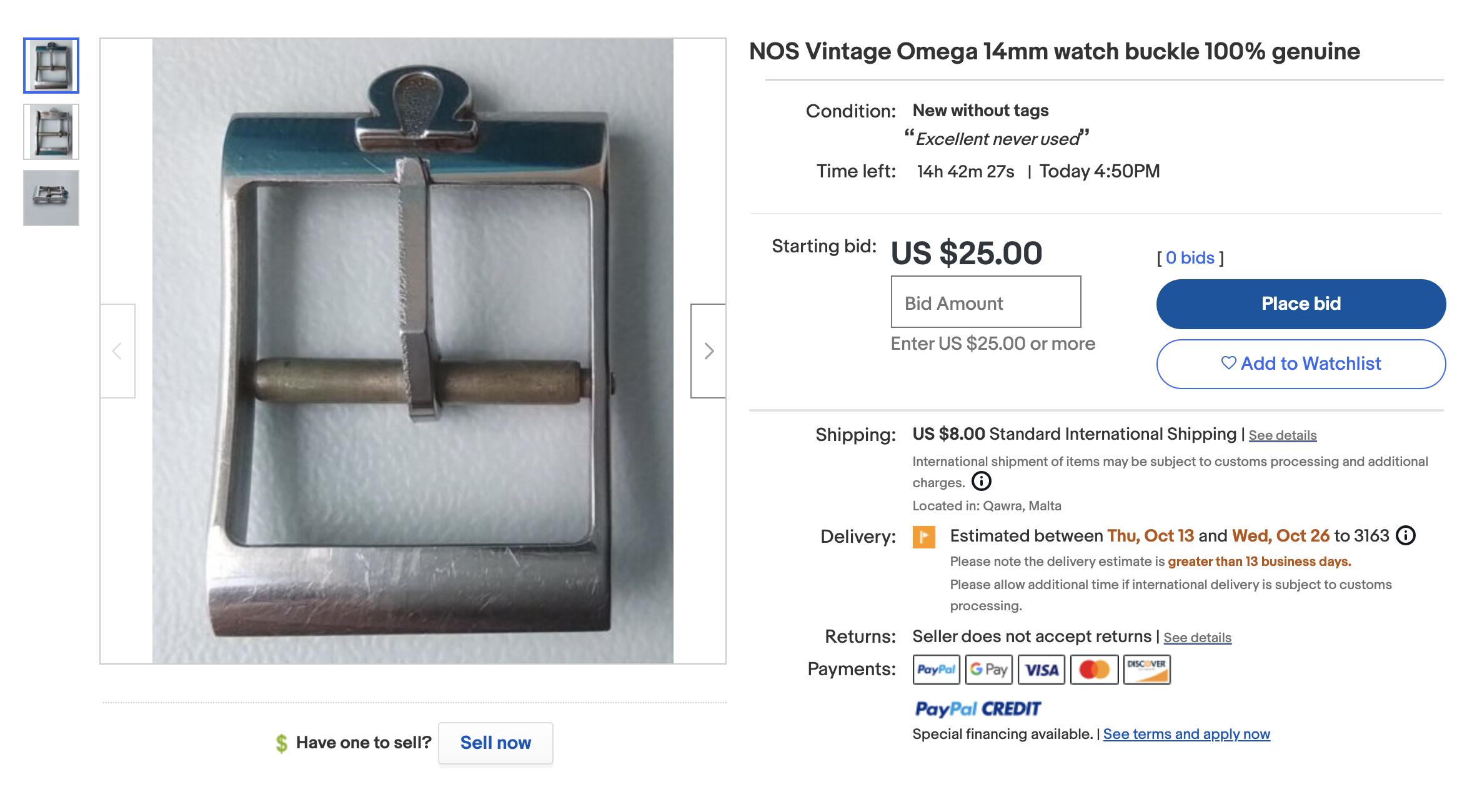Click the PayPal payment icon
The width and height of the screenshot is (1467, 812).
pyautogui.click(x=936, y=670)
